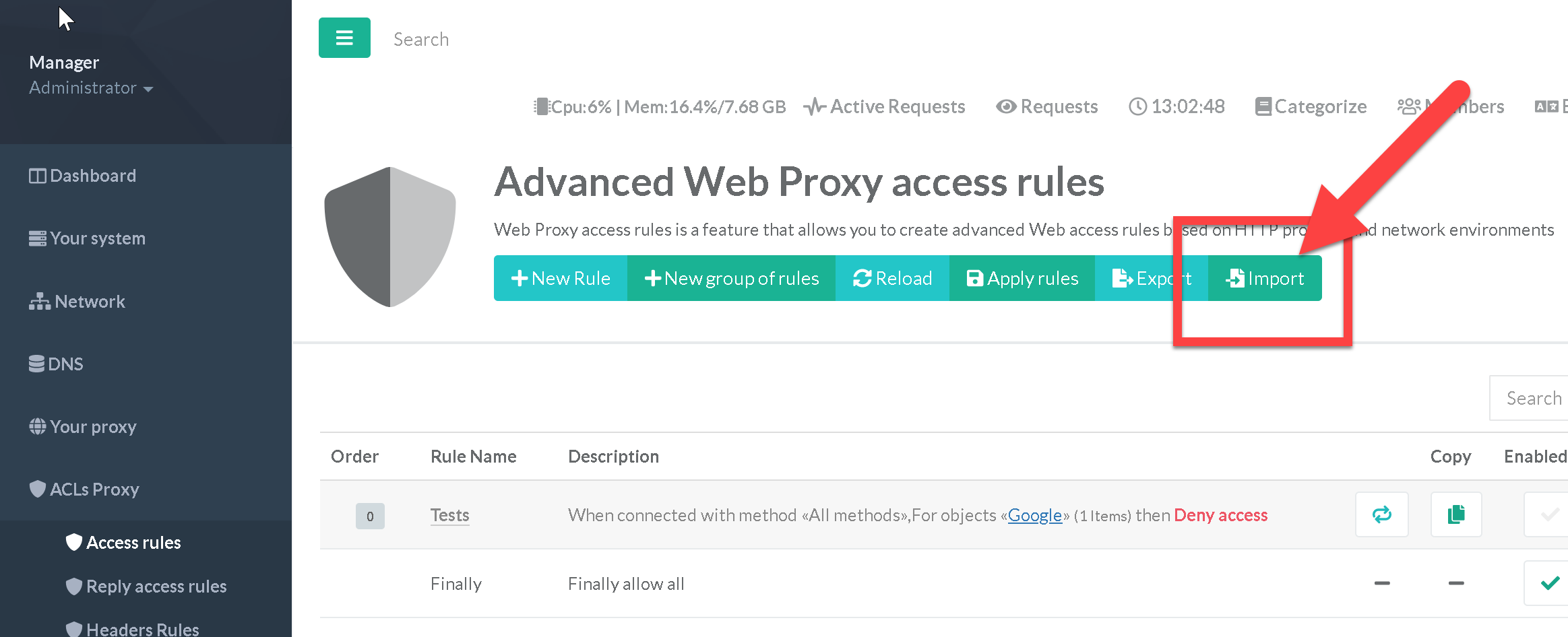Toggle the Enabled checkmark for Finally rule
Screen dimensions: 1568x637
[1548, 583]
